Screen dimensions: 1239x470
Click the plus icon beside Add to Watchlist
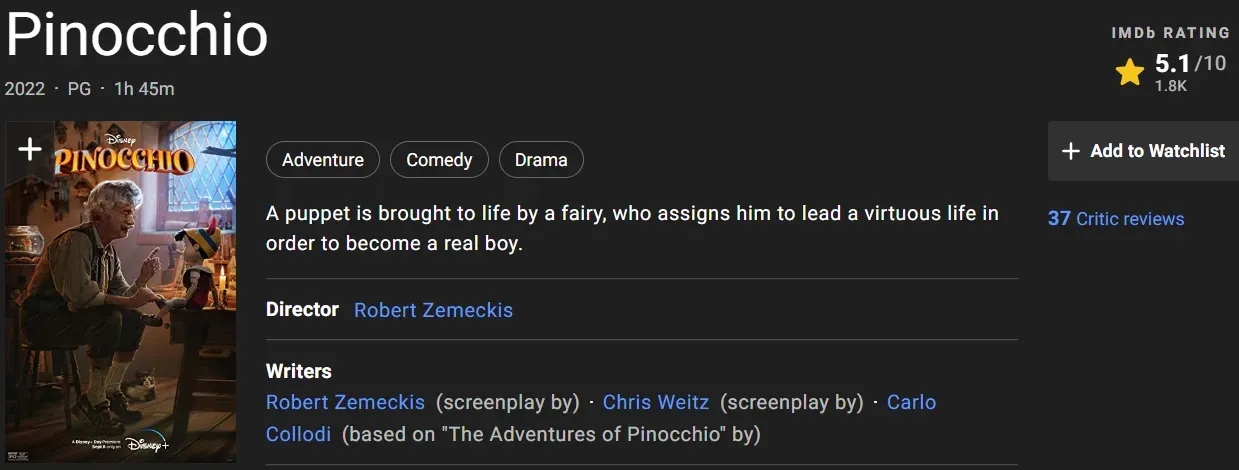(x=1070, y=151)
